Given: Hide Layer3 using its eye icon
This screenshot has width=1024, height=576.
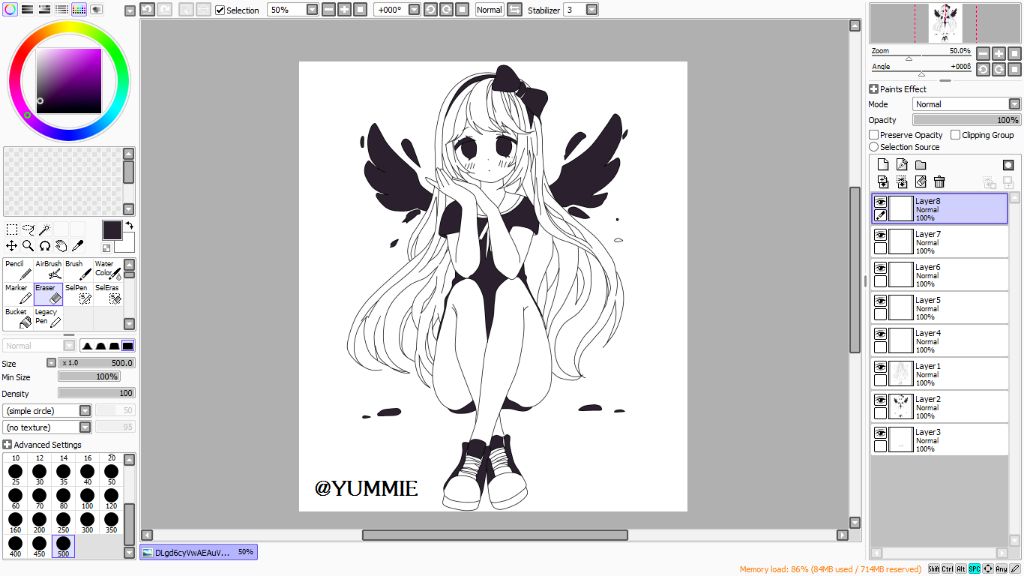Looking at the screenshot, I should tap(880, 433).
